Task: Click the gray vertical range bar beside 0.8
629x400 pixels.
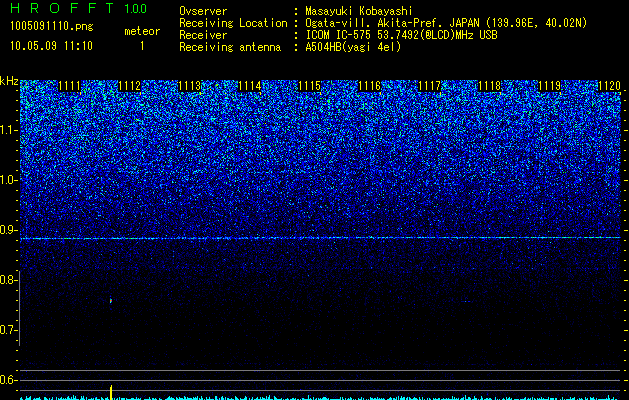Action: [x=19, y=308]
